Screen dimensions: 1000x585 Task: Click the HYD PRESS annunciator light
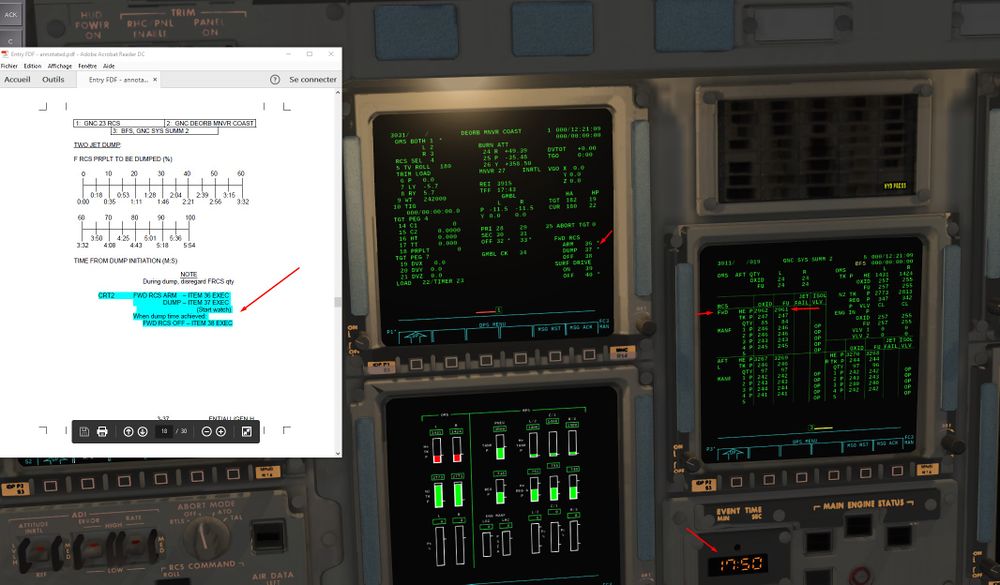pos(895,186)
